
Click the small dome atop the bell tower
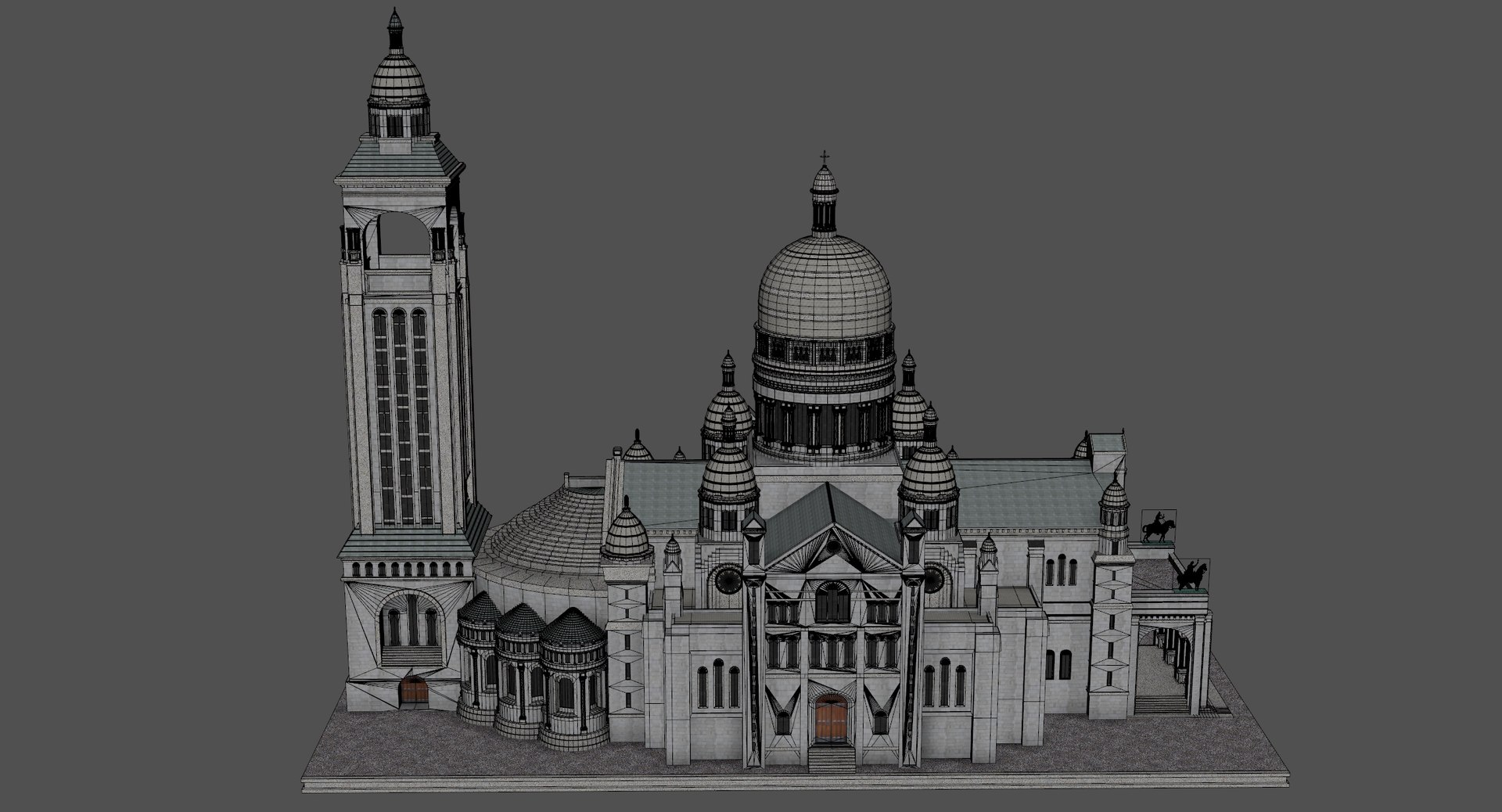(398, 76)
